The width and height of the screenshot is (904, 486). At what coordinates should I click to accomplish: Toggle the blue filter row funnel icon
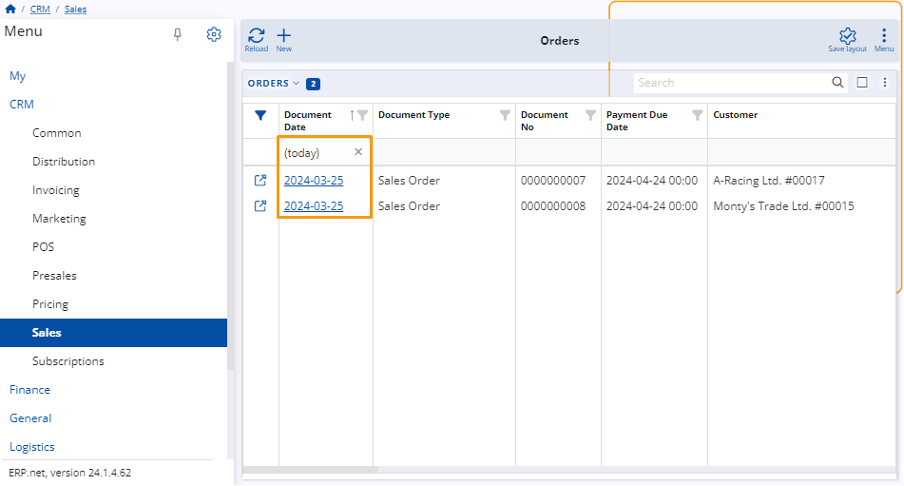tap(261, 115)
